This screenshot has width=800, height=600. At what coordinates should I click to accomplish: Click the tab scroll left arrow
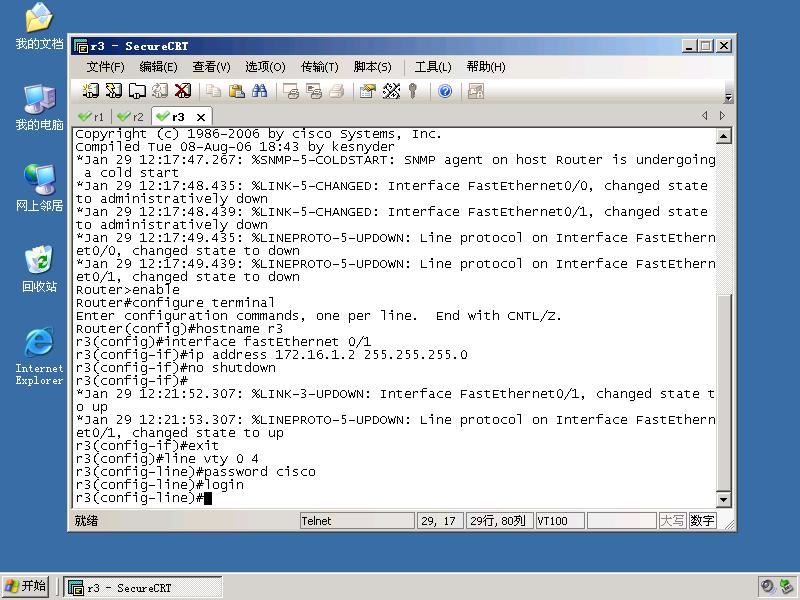705,116
